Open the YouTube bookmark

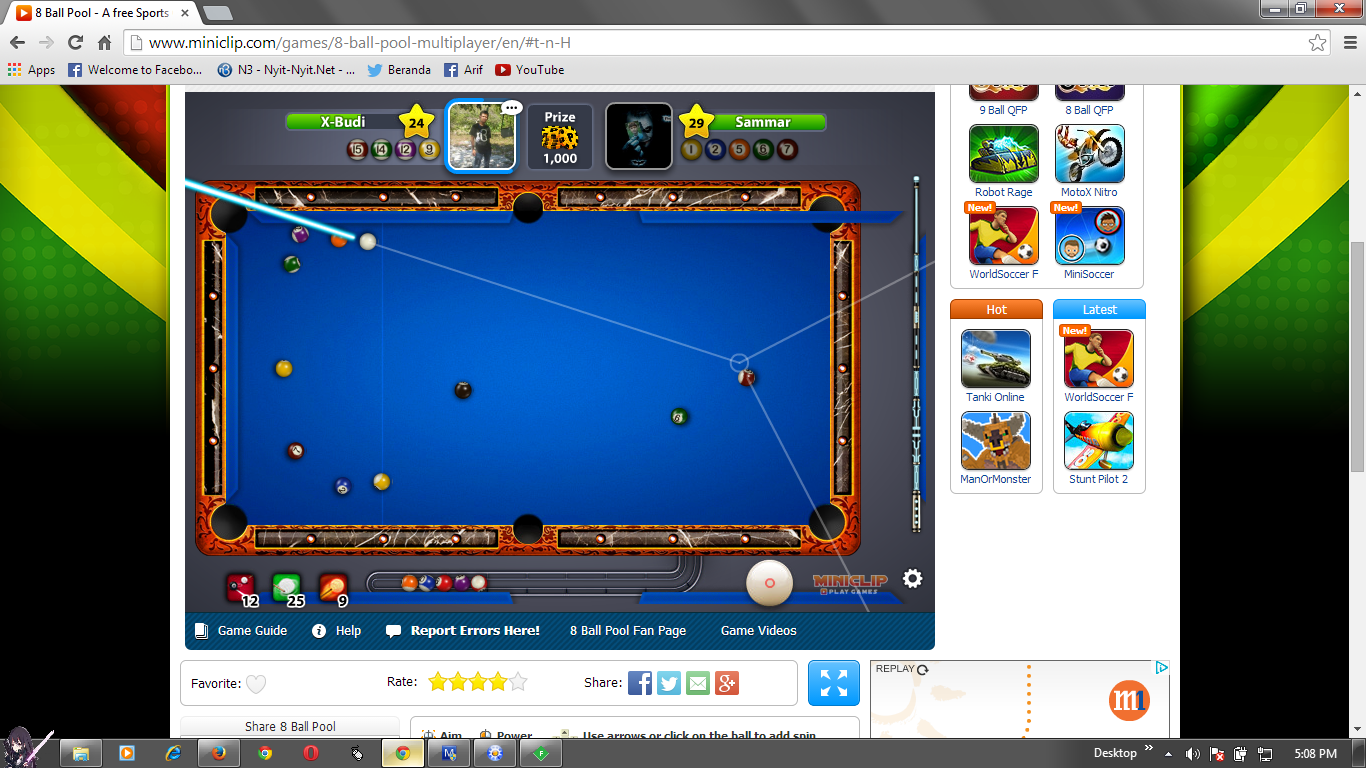click(530, 70)
